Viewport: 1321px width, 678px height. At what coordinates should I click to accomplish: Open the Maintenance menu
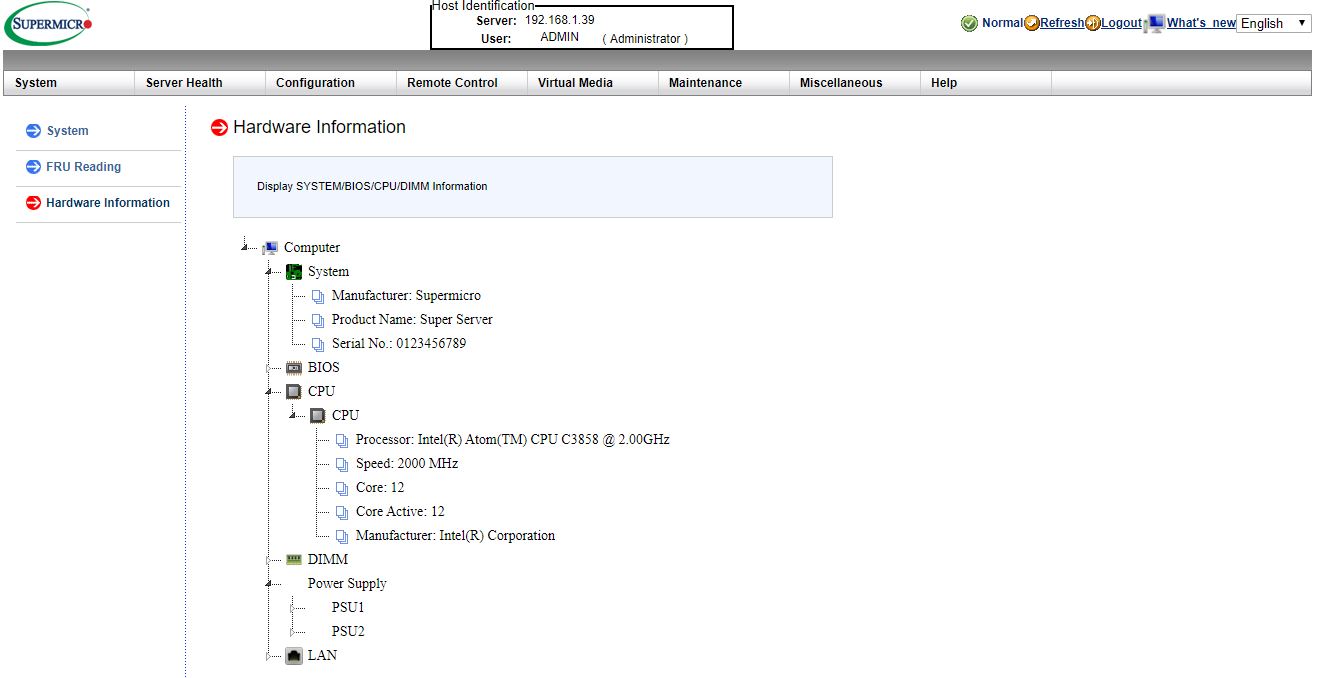pyautogui.click(x=724, y=83)
